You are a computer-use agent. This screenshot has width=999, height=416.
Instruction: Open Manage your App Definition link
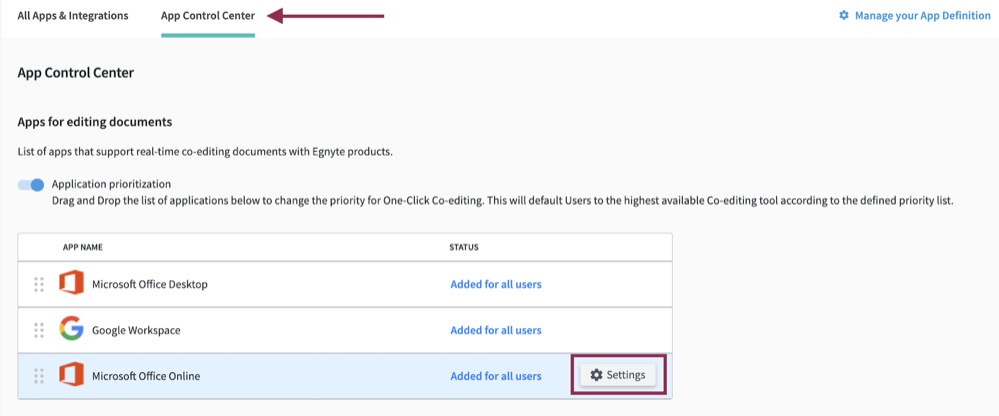[921, 16]
